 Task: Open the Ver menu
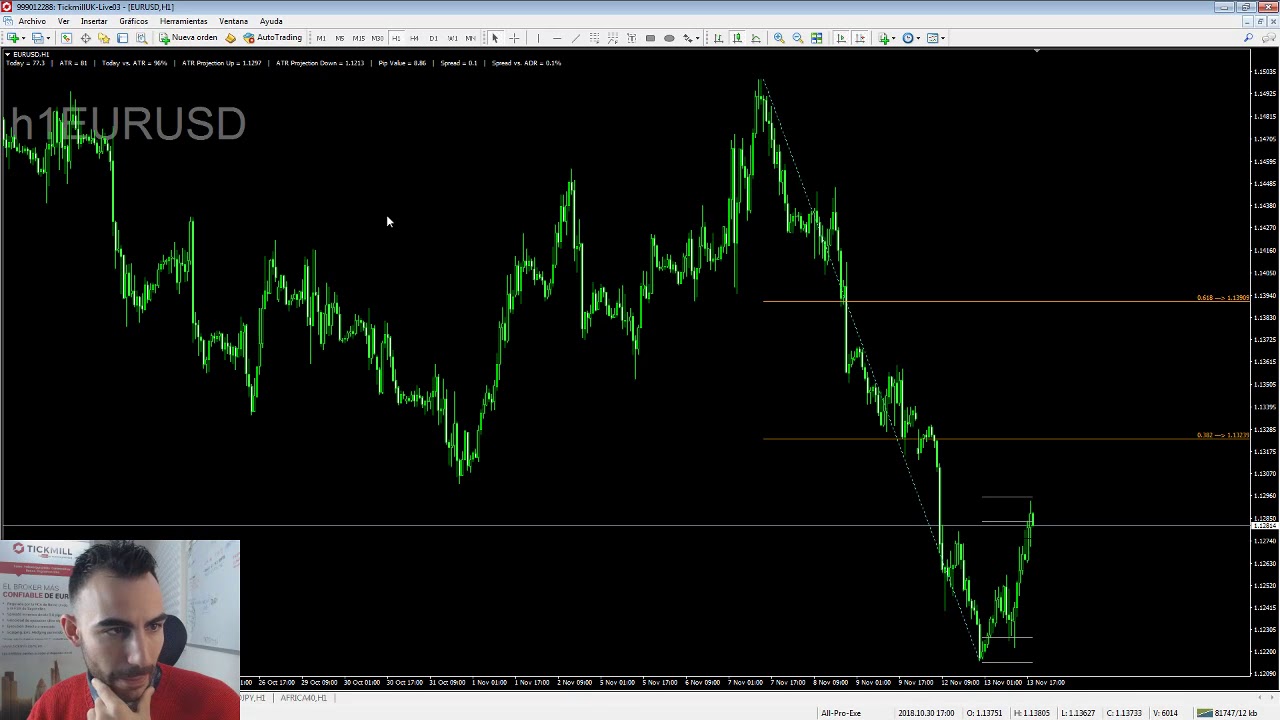(x=64, y=21)
